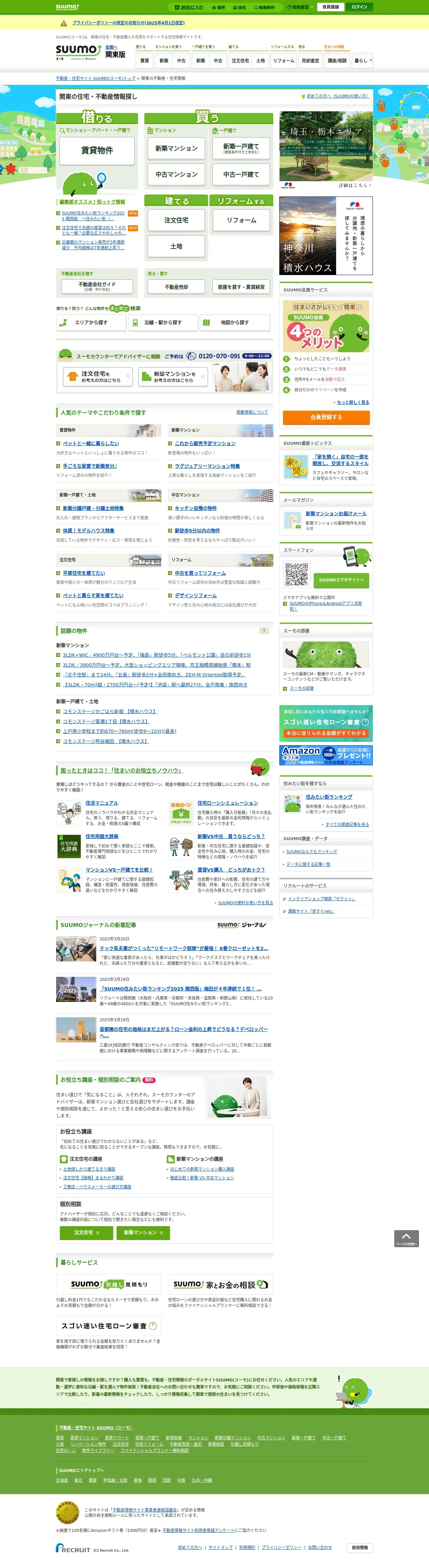Click the green 注文住宅 consultation button

pyautogui.click(x=87, y=1232)
